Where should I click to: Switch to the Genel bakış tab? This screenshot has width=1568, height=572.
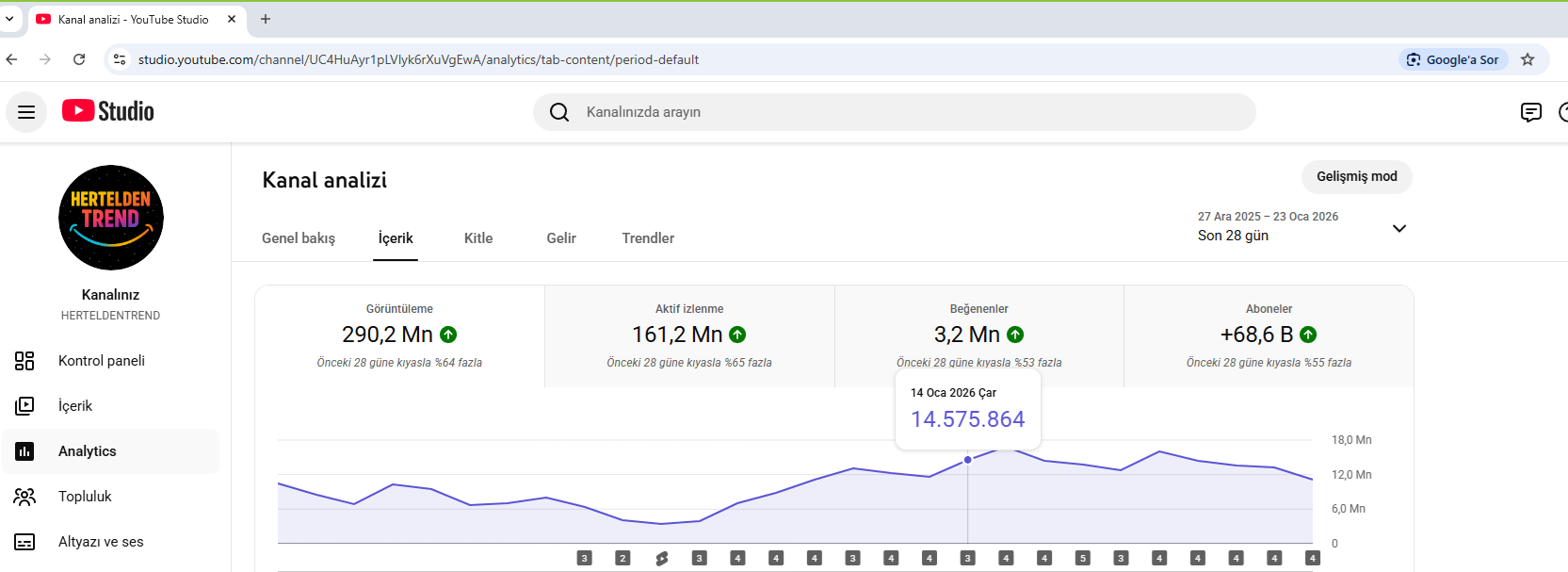pos(299,238)
